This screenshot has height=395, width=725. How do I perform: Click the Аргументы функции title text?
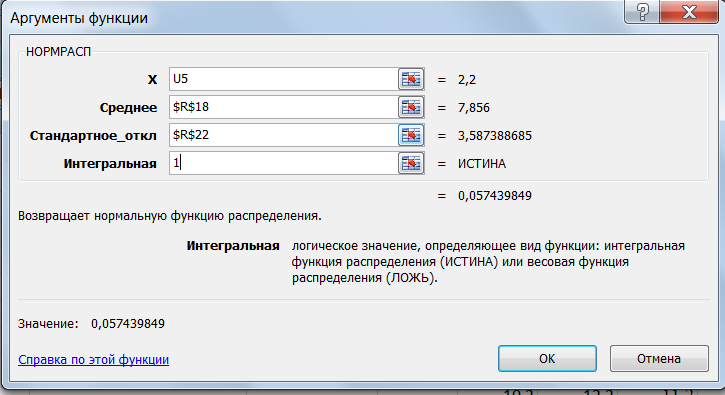pos(79,18)
